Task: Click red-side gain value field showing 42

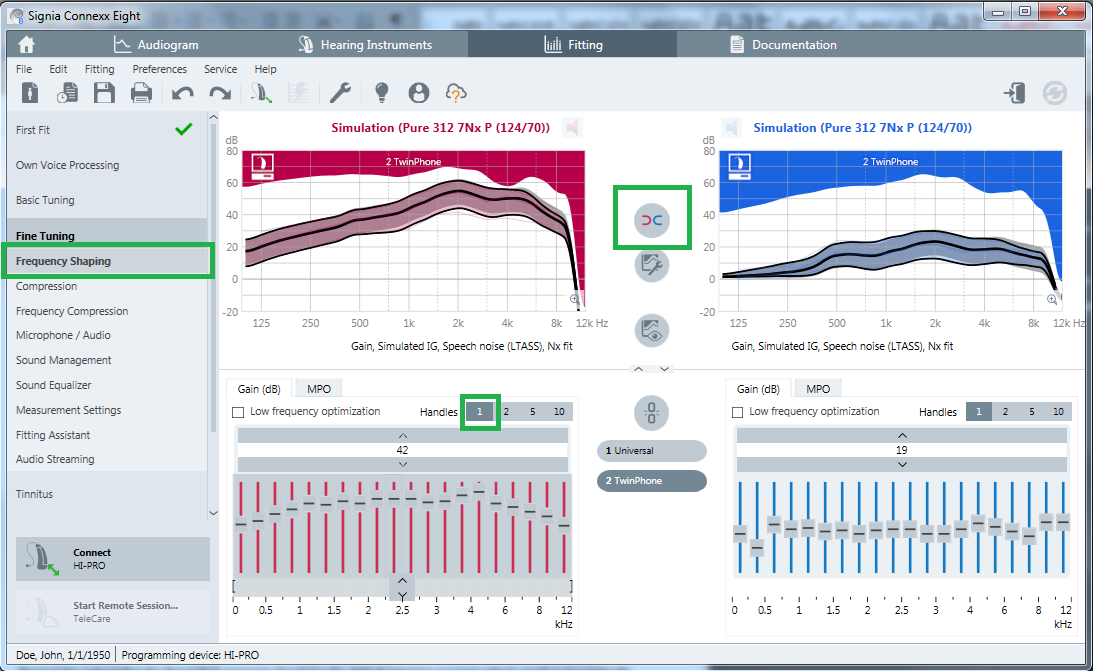Action: (403, 450)
